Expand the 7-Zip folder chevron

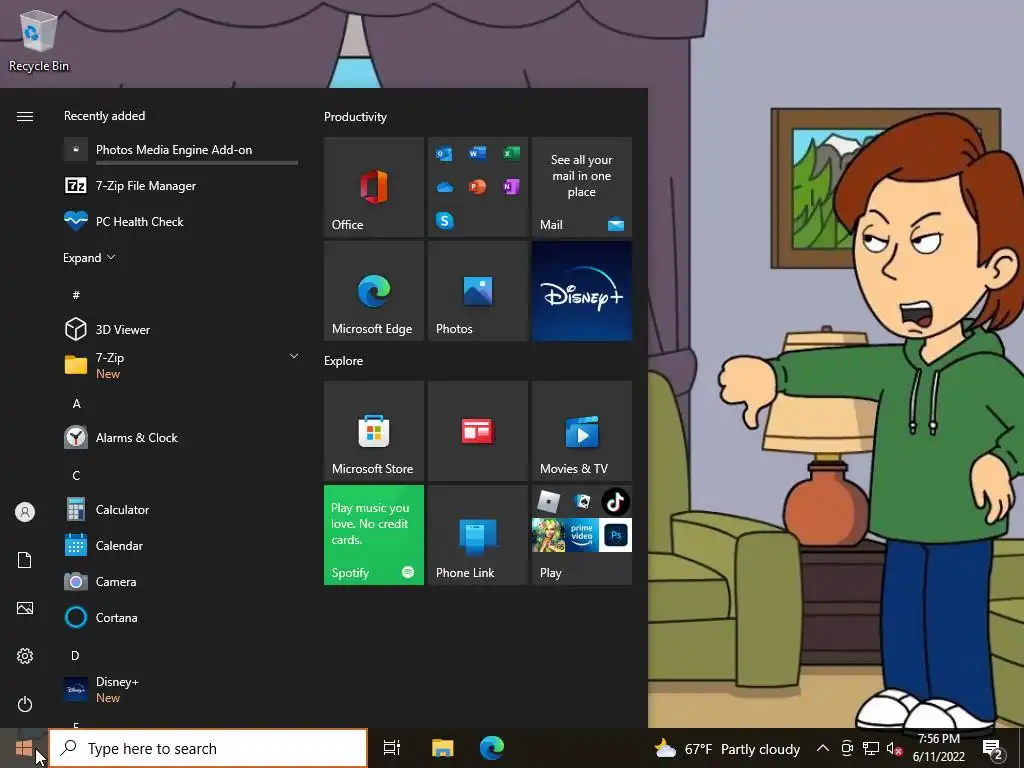coord(294,357)
